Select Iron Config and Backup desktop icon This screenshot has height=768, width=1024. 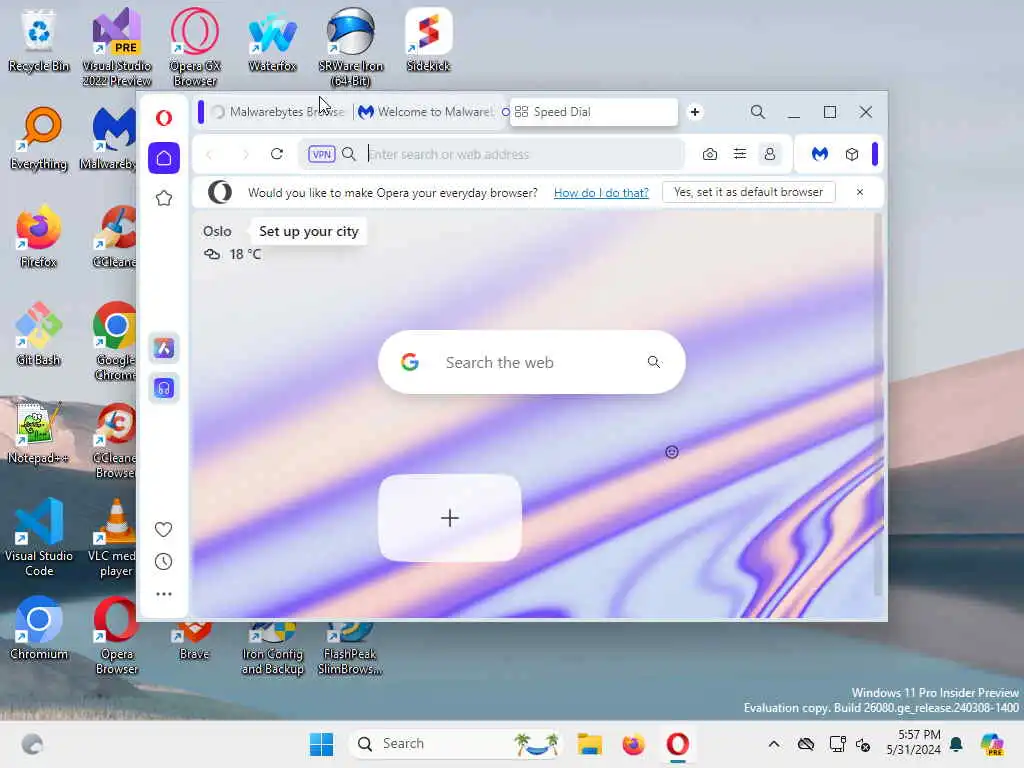[x=272, y=647]
